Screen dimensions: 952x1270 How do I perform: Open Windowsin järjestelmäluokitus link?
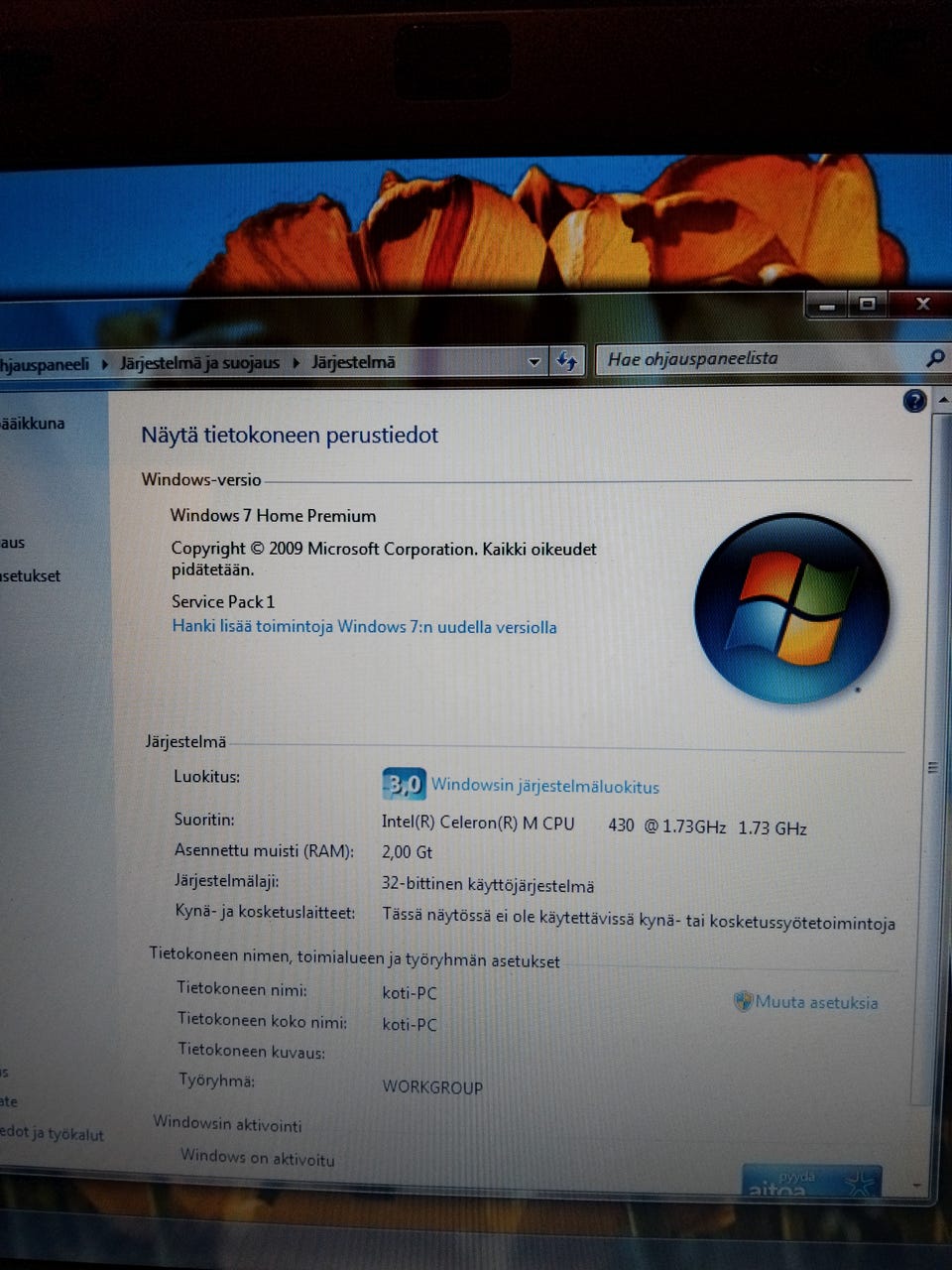pos(544,786)
